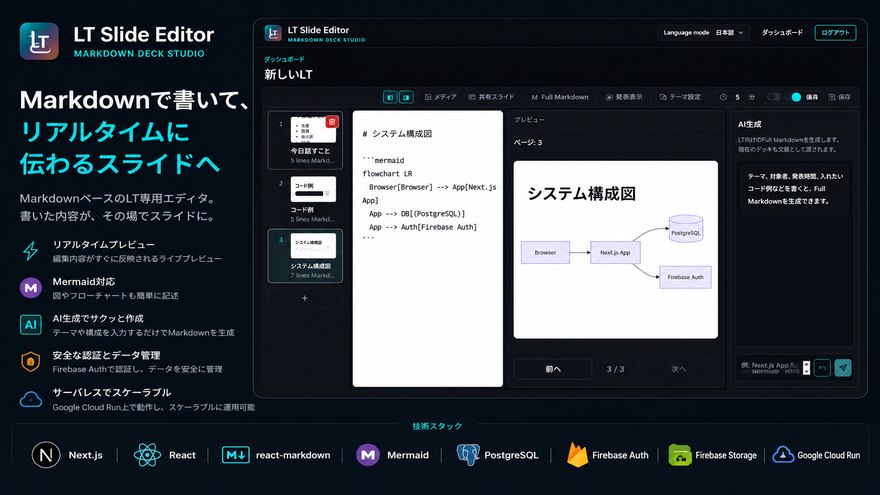Viewport: 880px width, 495px height.
Task: Click the ダッシュボード breadcrumb link
Action: pyautogui.click(x=285, y=59)
